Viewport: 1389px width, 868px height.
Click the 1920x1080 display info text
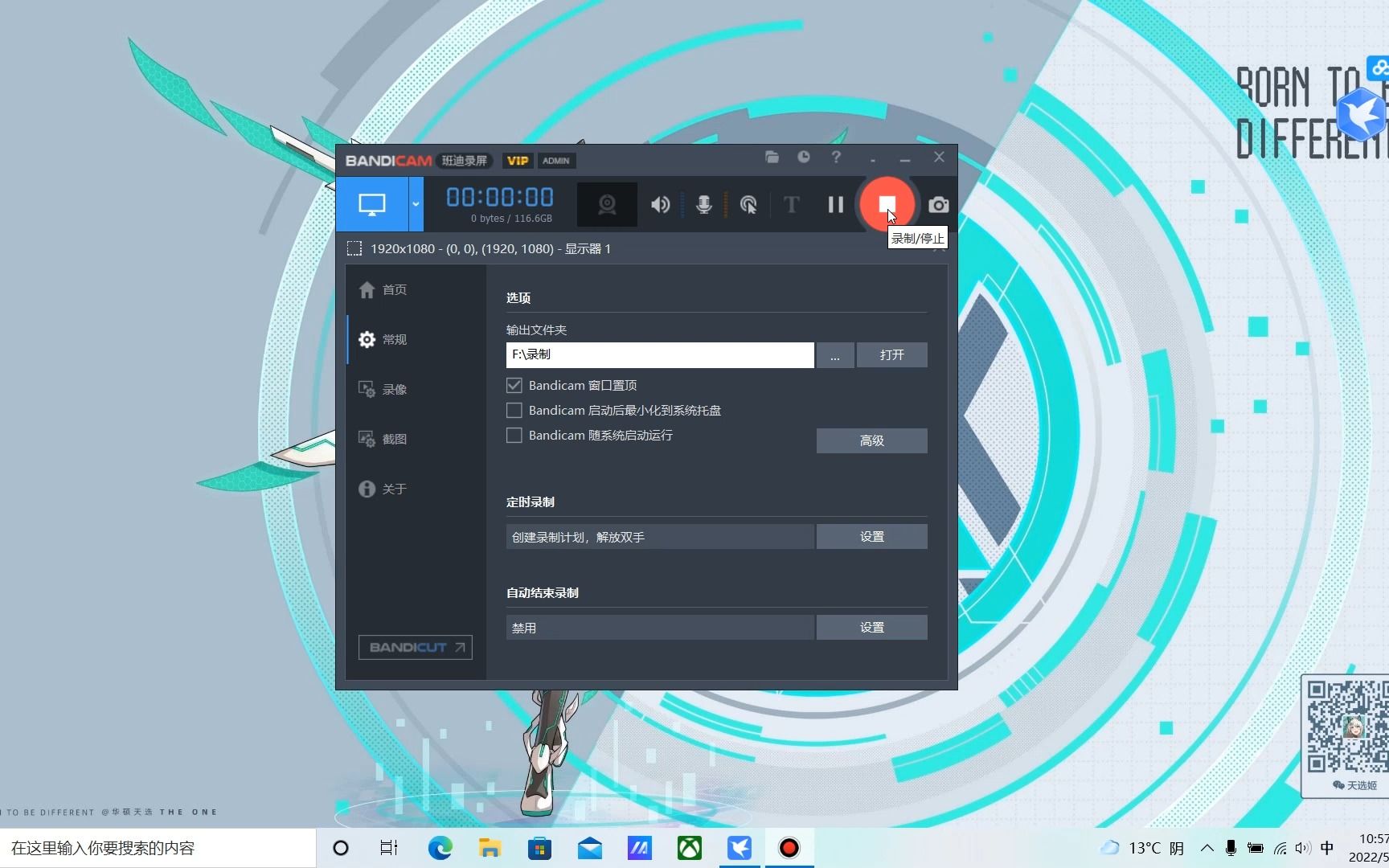(x=490, y=248)
